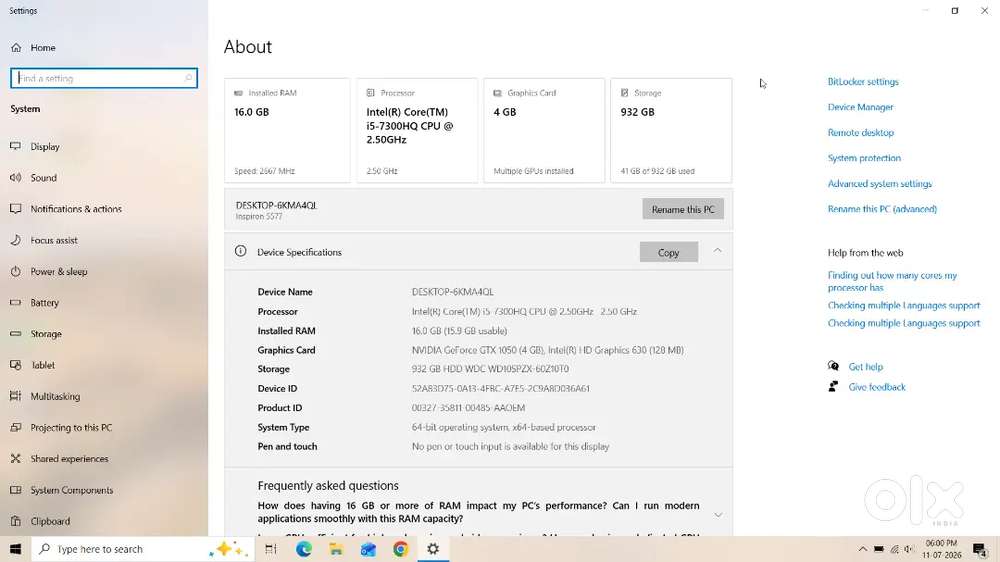Screen dimensions: 1000x562
Task: Show hidden tray icons chevron
Action: [862, 549]
